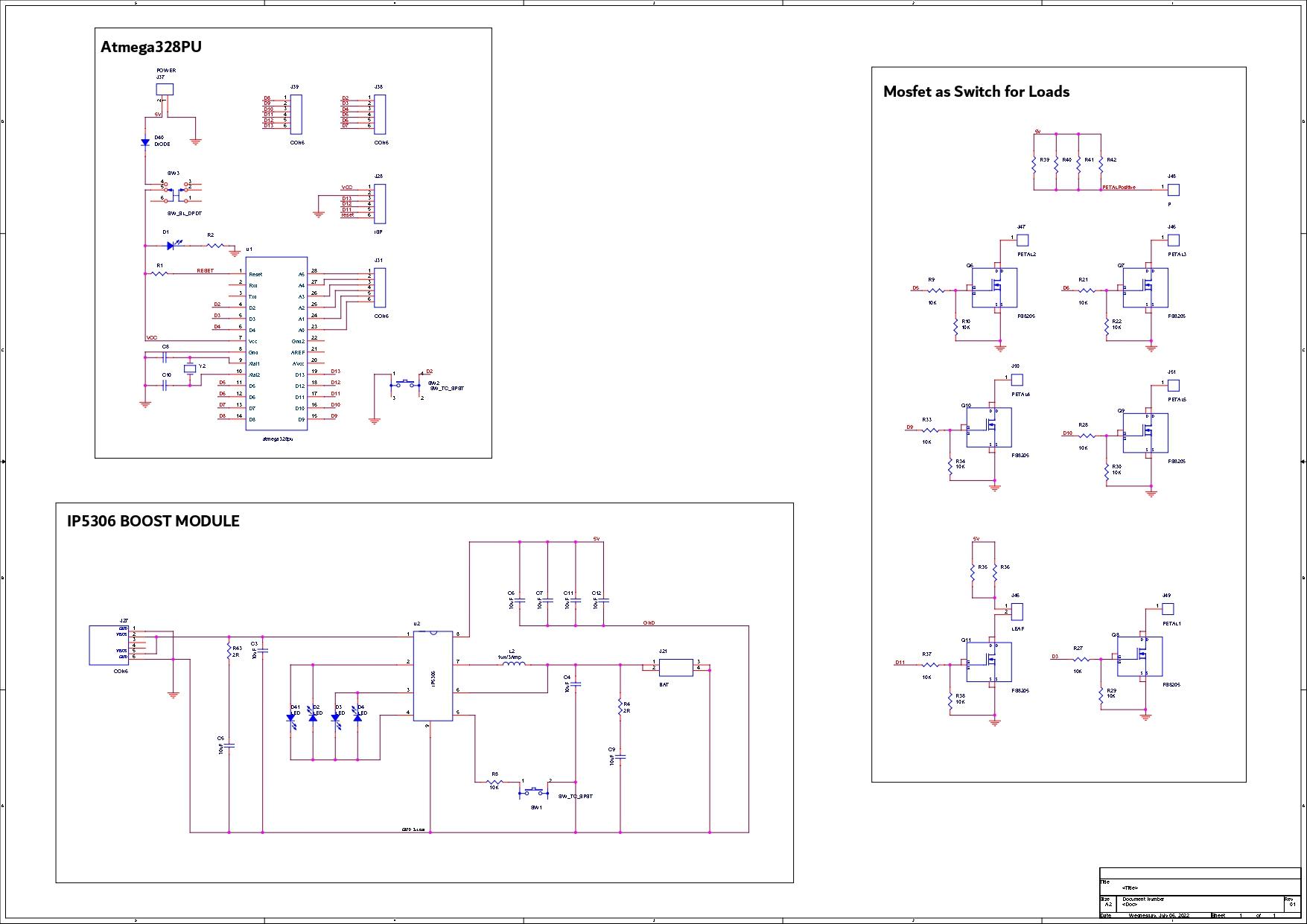Select the '<Doc>' document number field

(x=1130, y=904)
